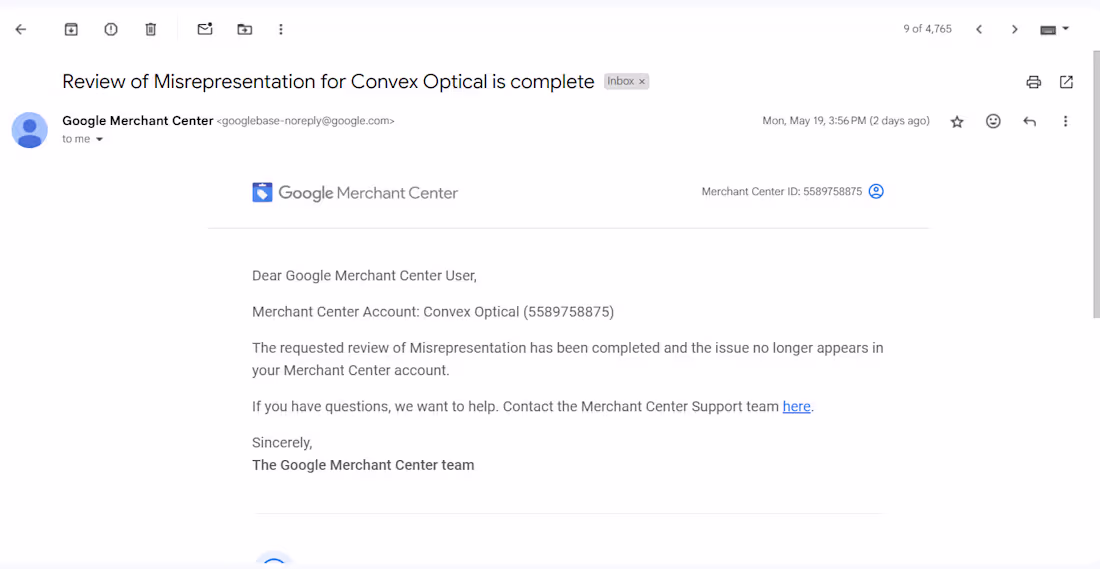Report this email as spam
Viewport: 1100px width, 569px height.
click(x=111, y=29)
